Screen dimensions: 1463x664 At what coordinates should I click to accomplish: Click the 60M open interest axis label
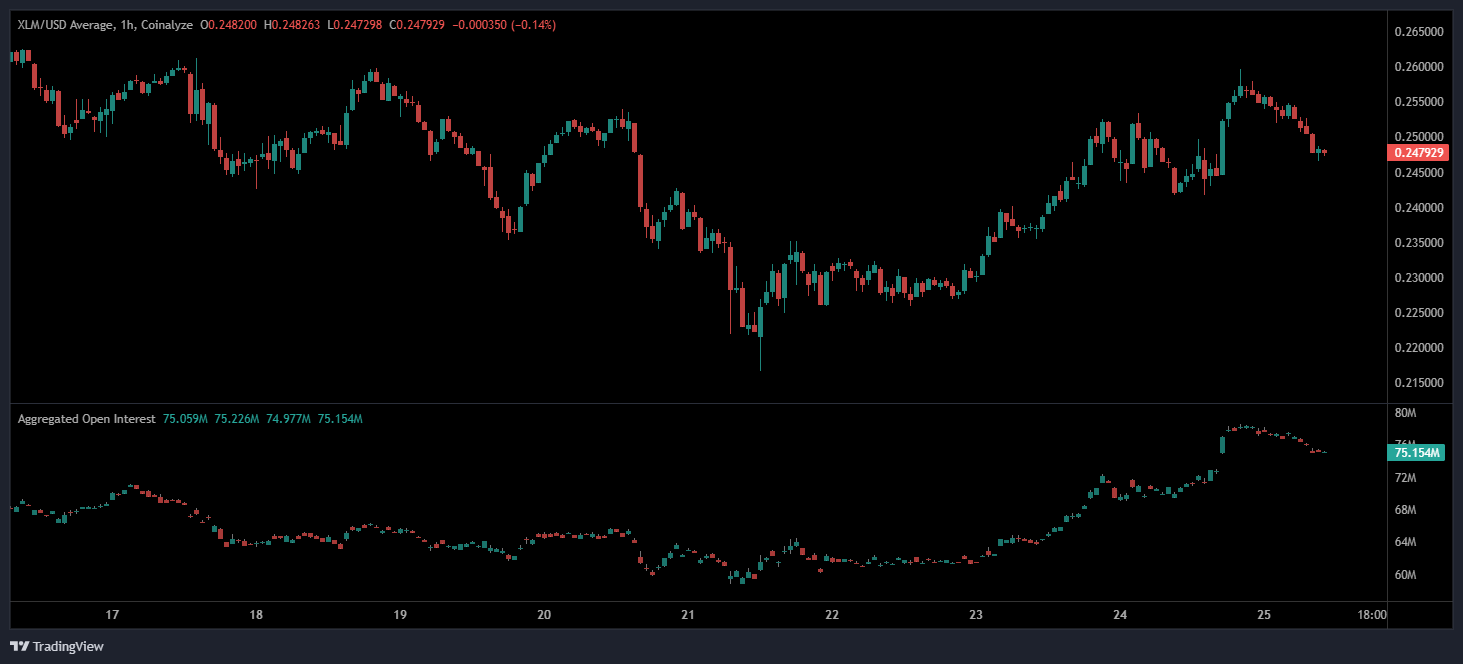(1405, 575)
